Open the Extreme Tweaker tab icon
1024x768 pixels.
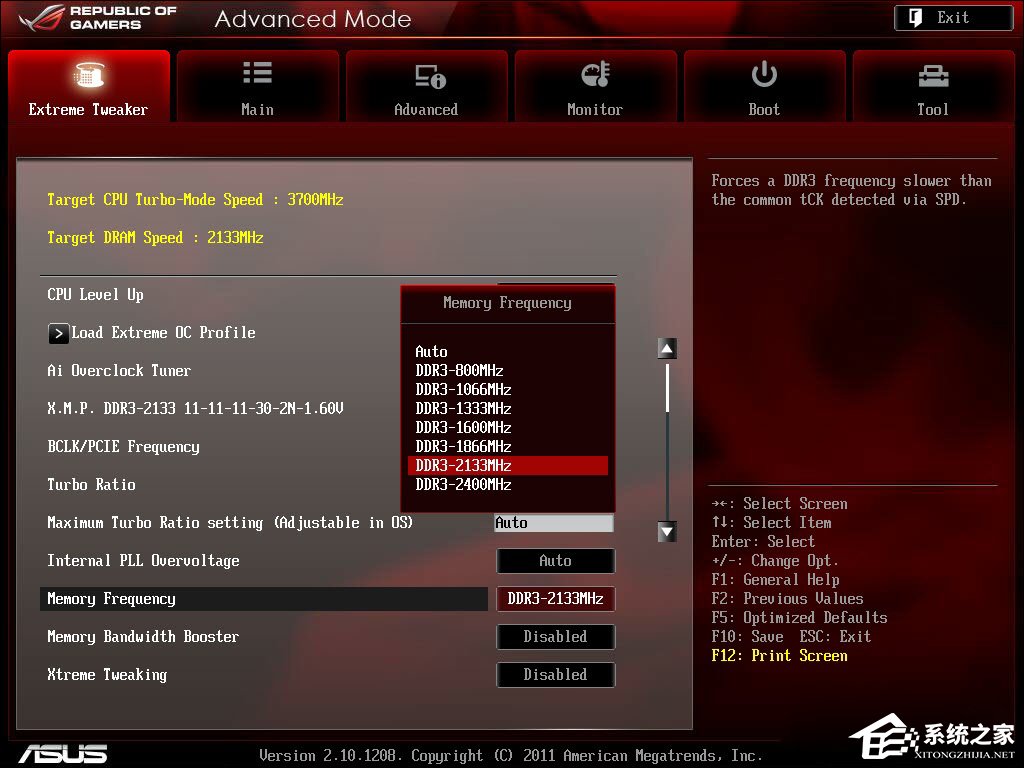pos(89,75)
